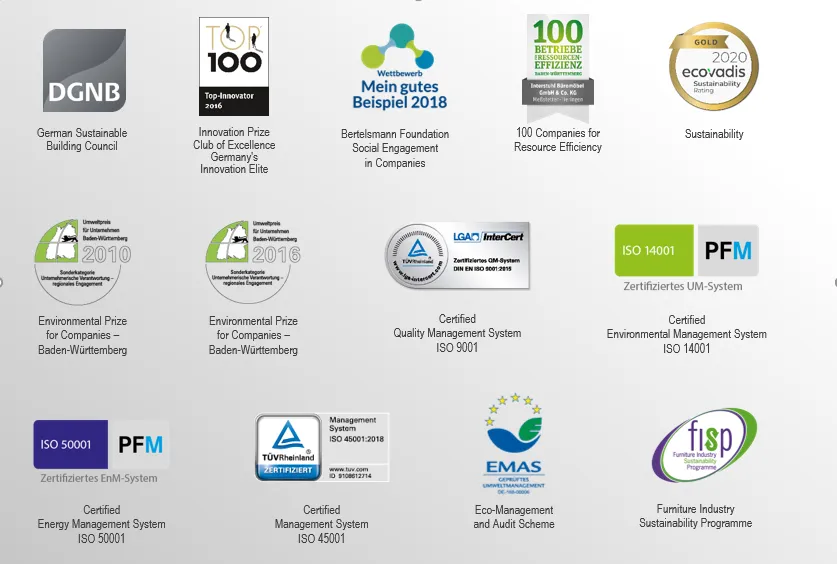Click the Environmental Prize caption under 2010 logo
Screen dimensions: 837x564
tap(82, 335)
